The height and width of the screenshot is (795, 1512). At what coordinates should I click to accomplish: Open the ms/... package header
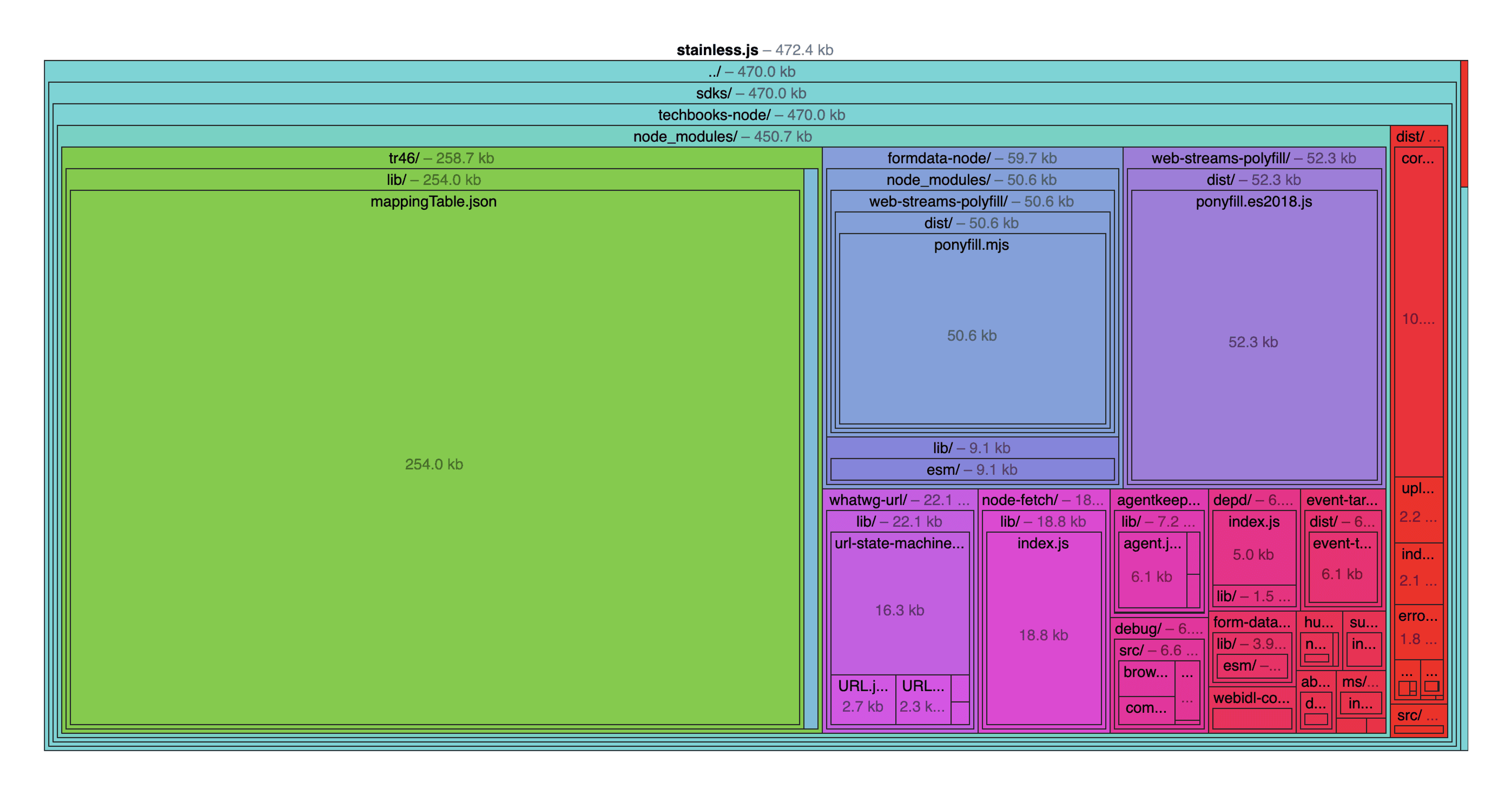click(x=1361, y=683)
